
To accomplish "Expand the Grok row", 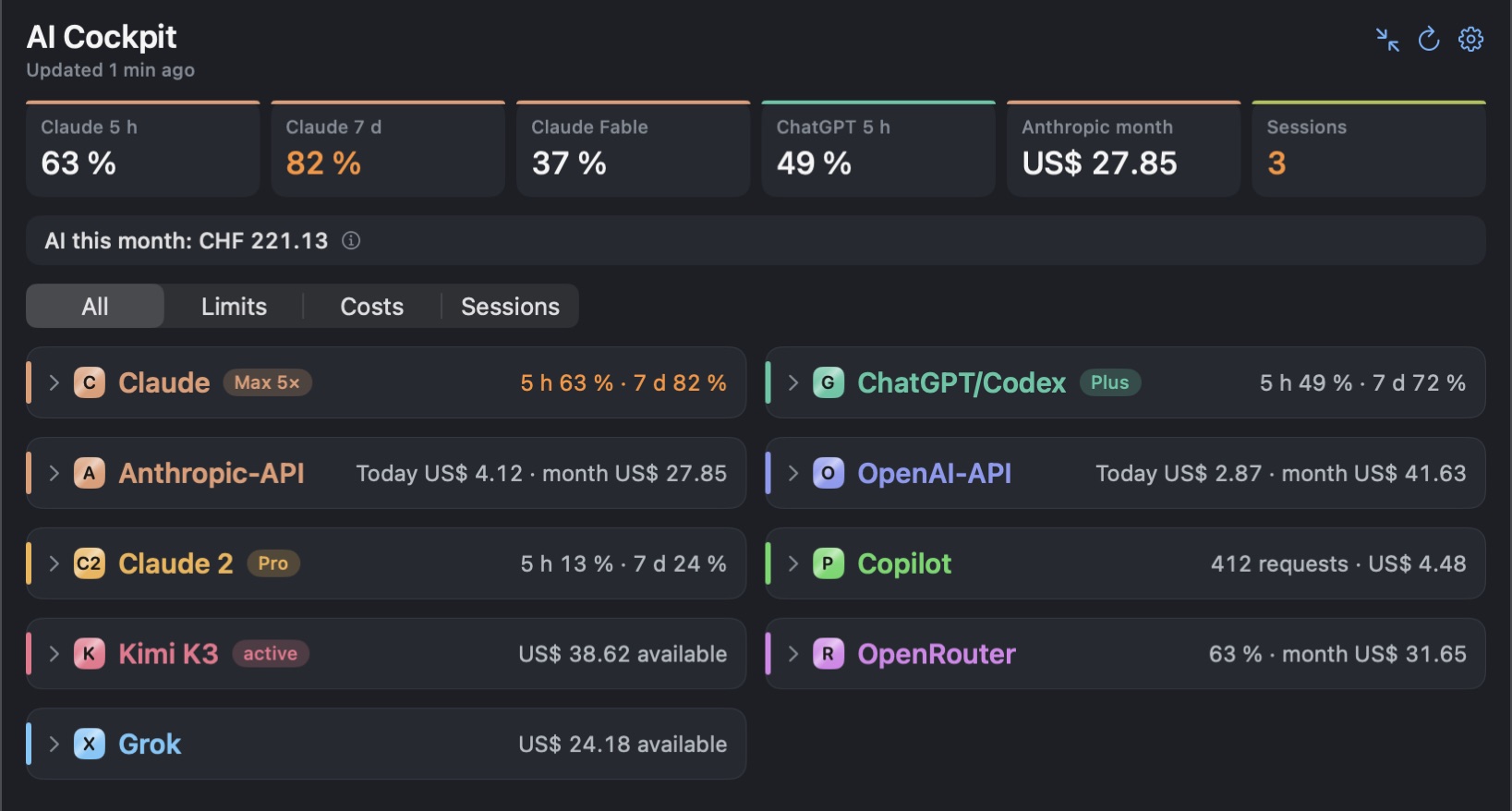I will click(x=54, y=744).
